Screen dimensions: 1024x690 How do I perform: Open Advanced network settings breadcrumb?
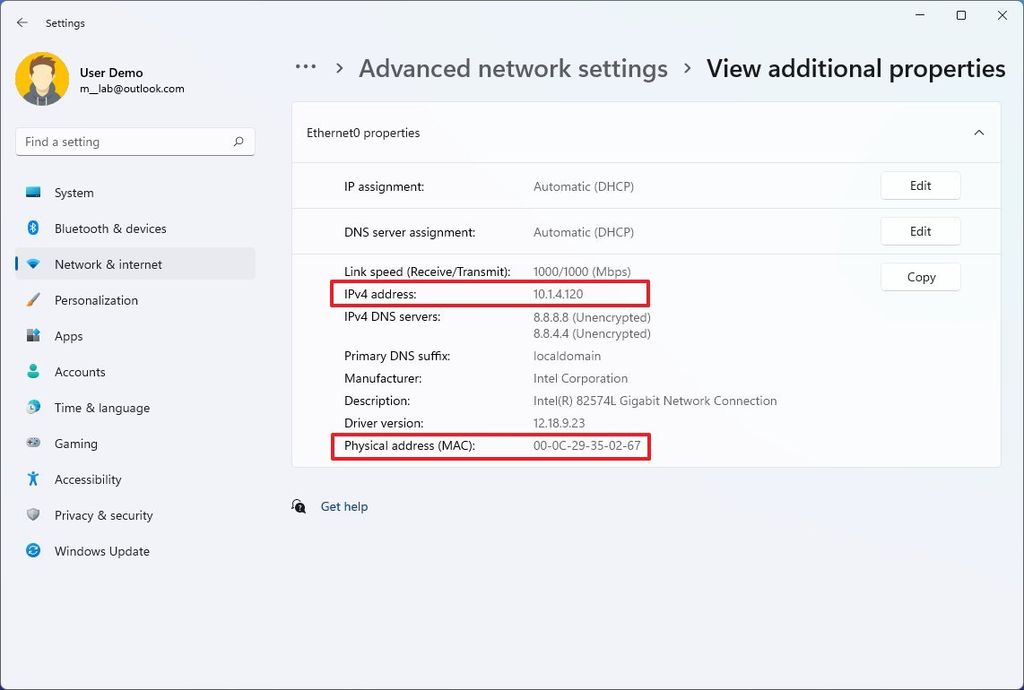pos(513,68)
